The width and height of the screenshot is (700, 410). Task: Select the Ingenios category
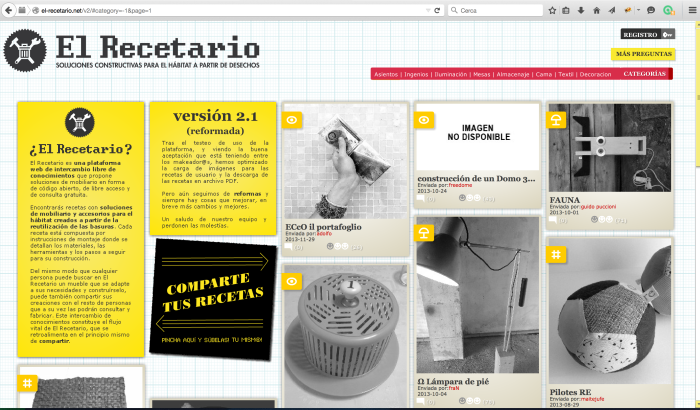pos(416,75)
